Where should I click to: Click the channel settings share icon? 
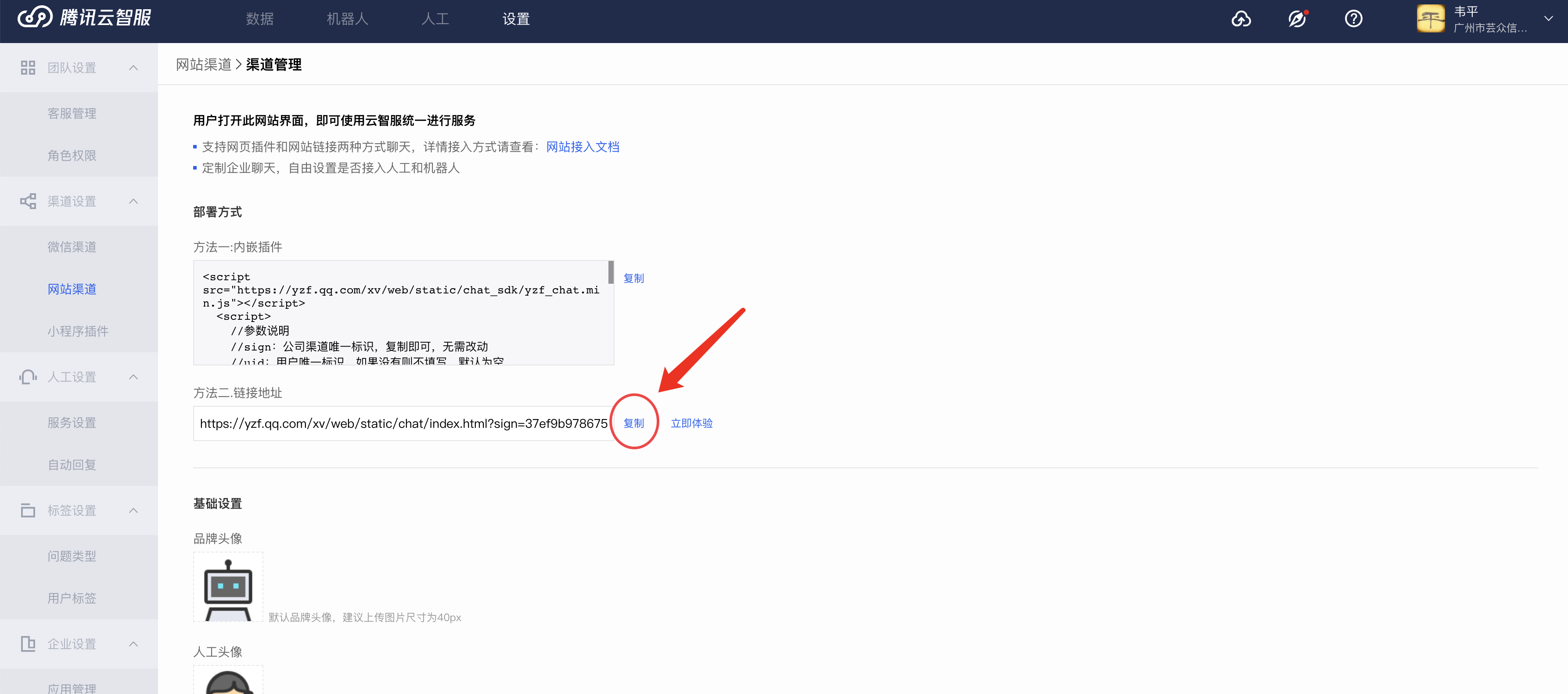(28, 201)
